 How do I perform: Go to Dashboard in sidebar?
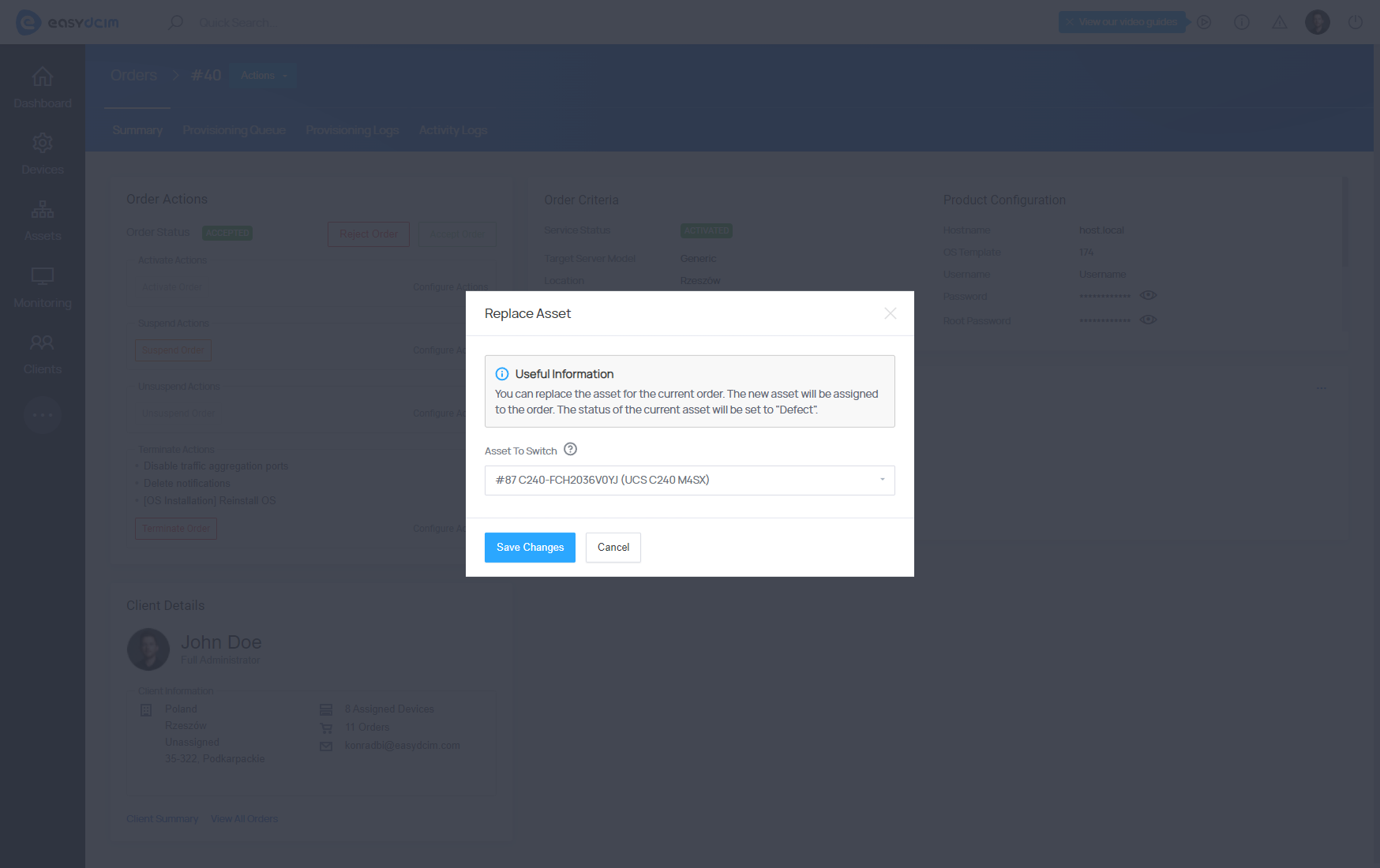click(x=43, y=88)
